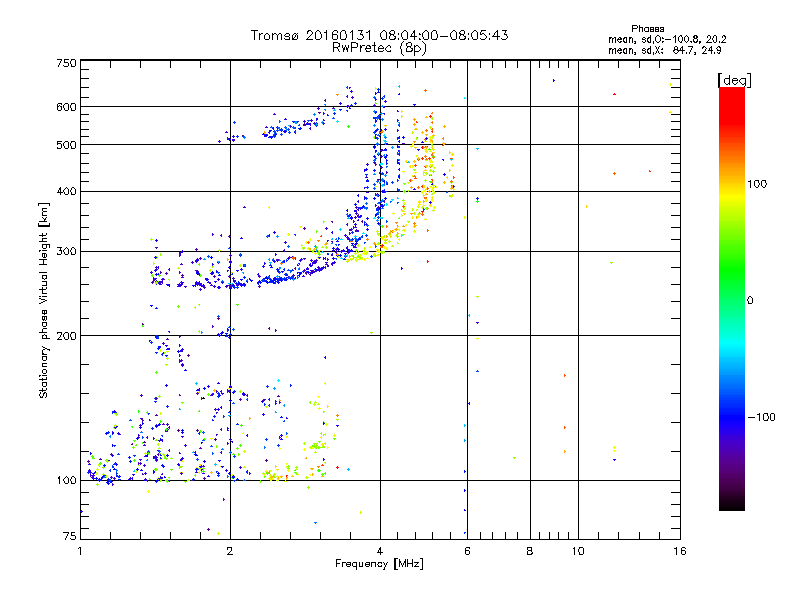
Task: Click the colorbar '100' tick label
Action: [x=757, y=184]
